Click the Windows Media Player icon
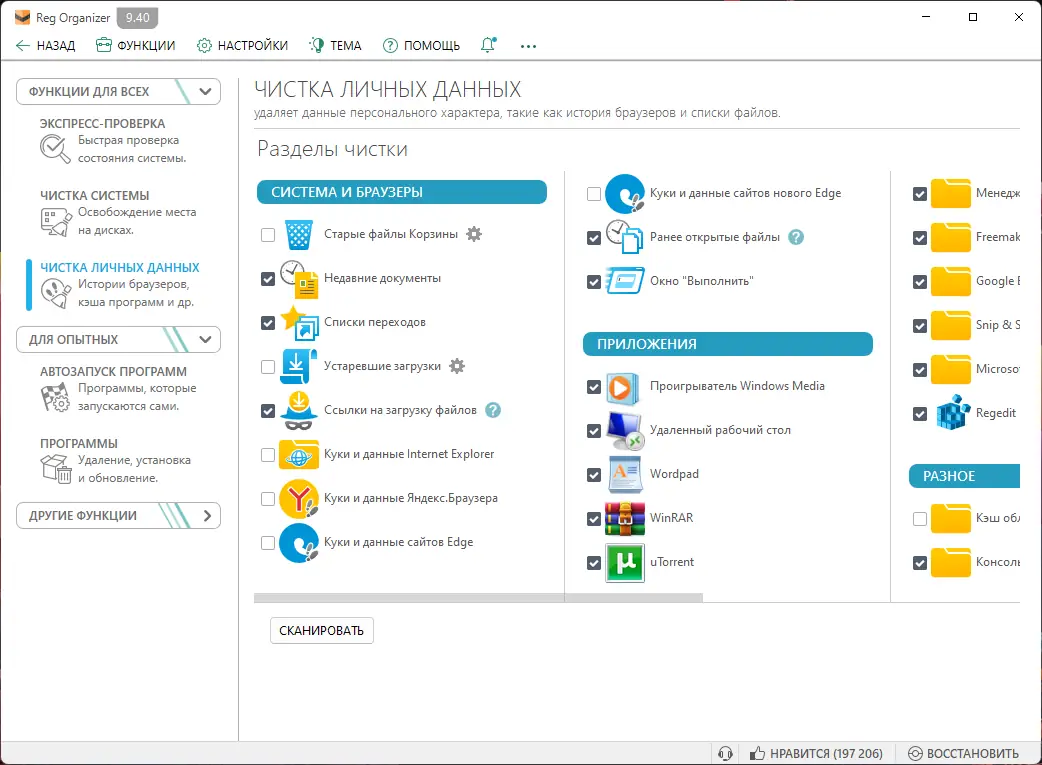The width and height of the screenshot is (1042, 765). pyautogui.click(x=623, y=387)
